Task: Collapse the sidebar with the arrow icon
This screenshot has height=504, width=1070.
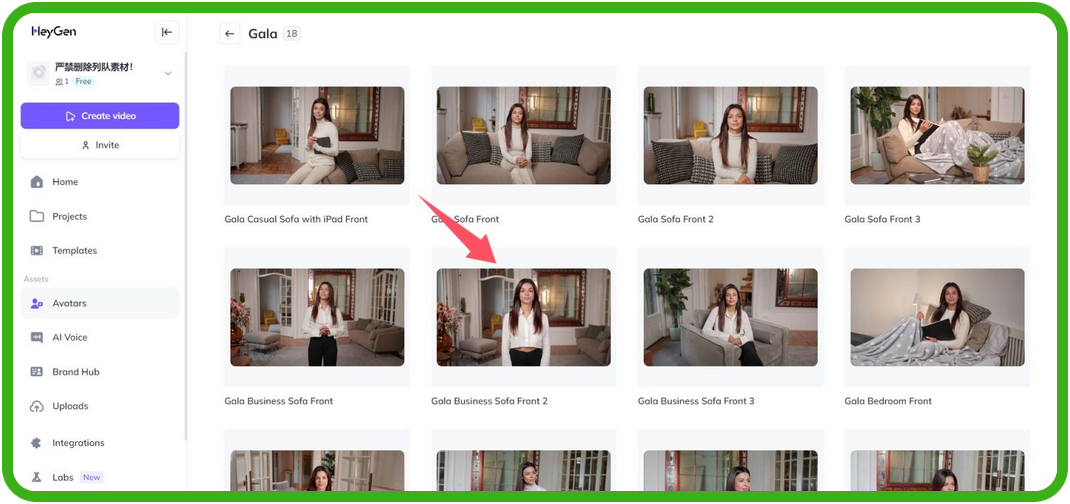Action: point(167,32)
